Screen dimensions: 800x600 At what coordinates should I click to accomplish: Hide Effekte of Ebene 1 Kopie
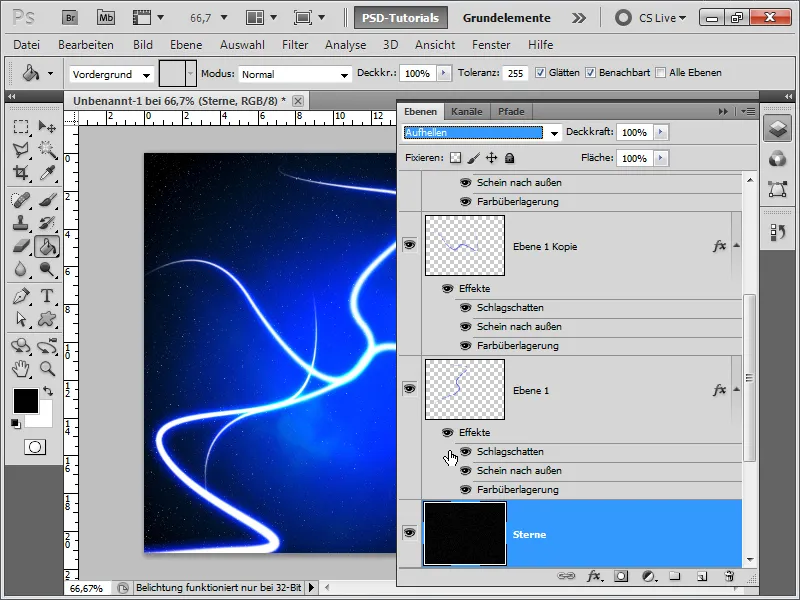tap(447, 289)
